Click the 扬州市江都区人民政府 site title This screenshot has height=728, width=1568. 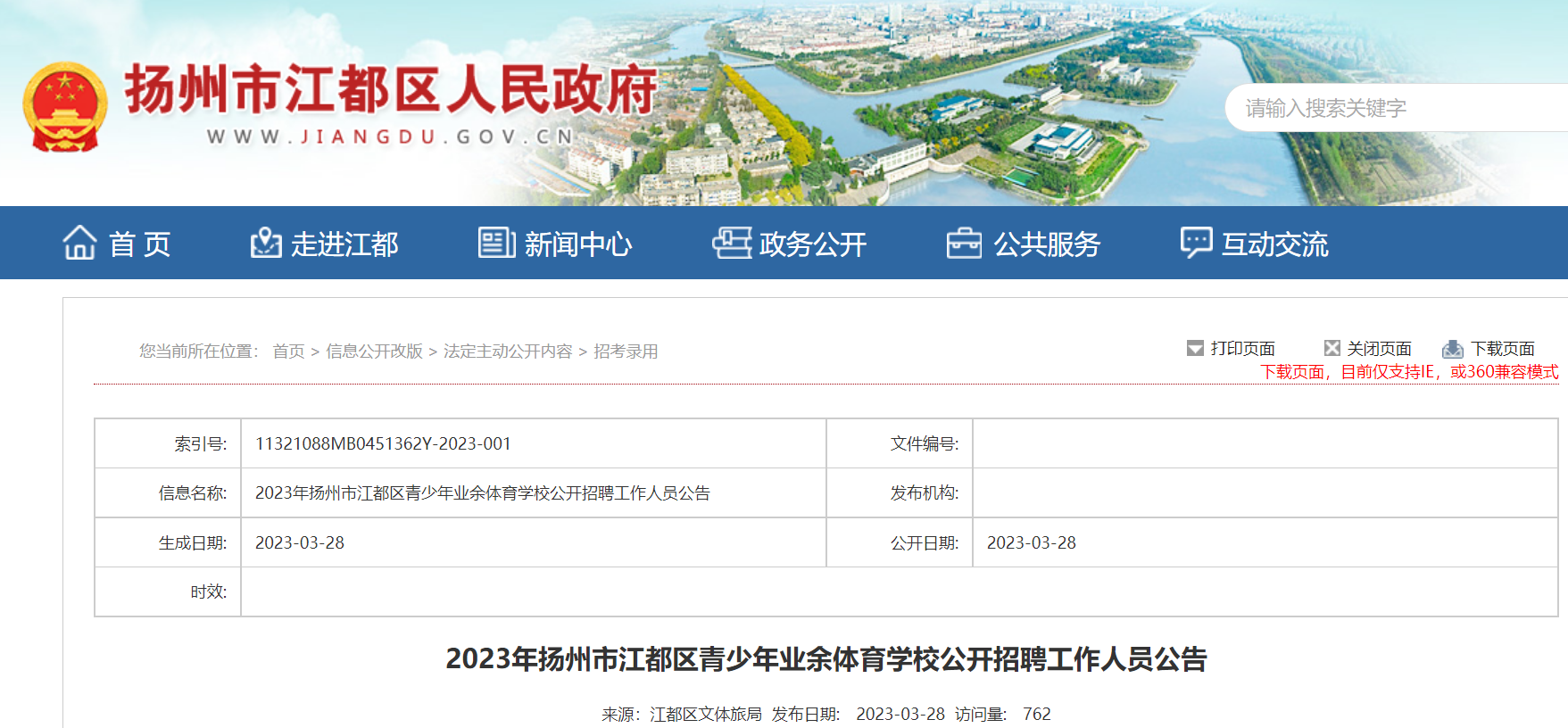tap(391, 89)
